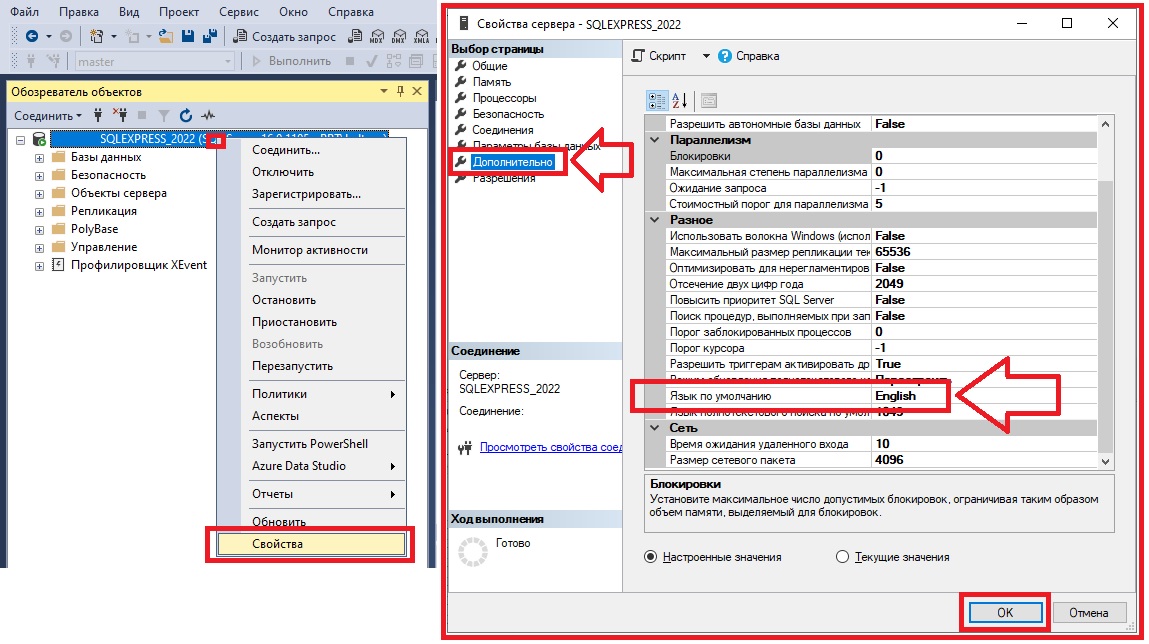1149x644 pixels.
Task: Click the single-disk Save icon
Action: pyautogui.click(x=188, y=36)
